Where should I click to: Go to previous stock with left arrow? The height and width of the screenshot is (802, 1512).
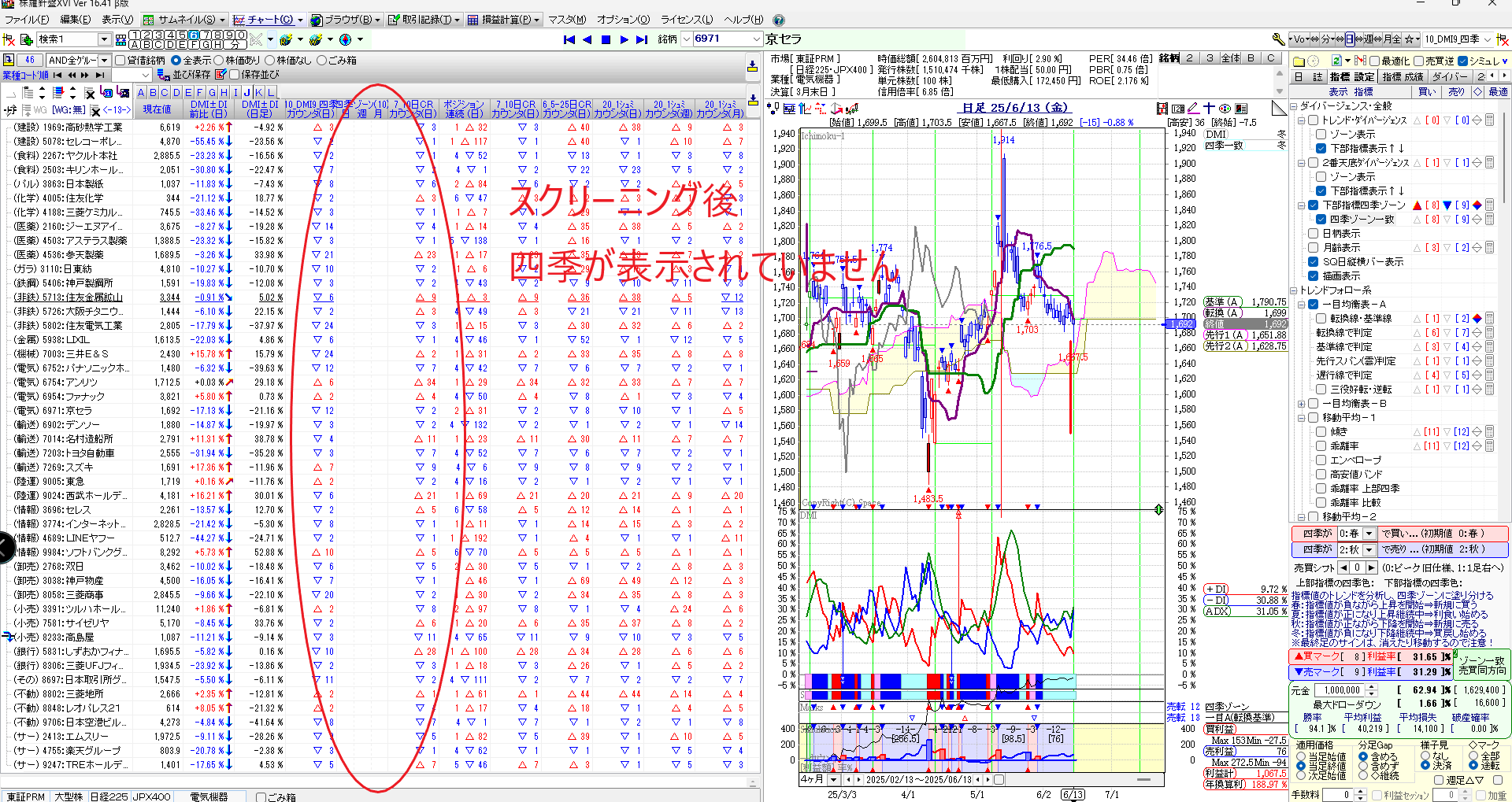[x=587, y=39]
